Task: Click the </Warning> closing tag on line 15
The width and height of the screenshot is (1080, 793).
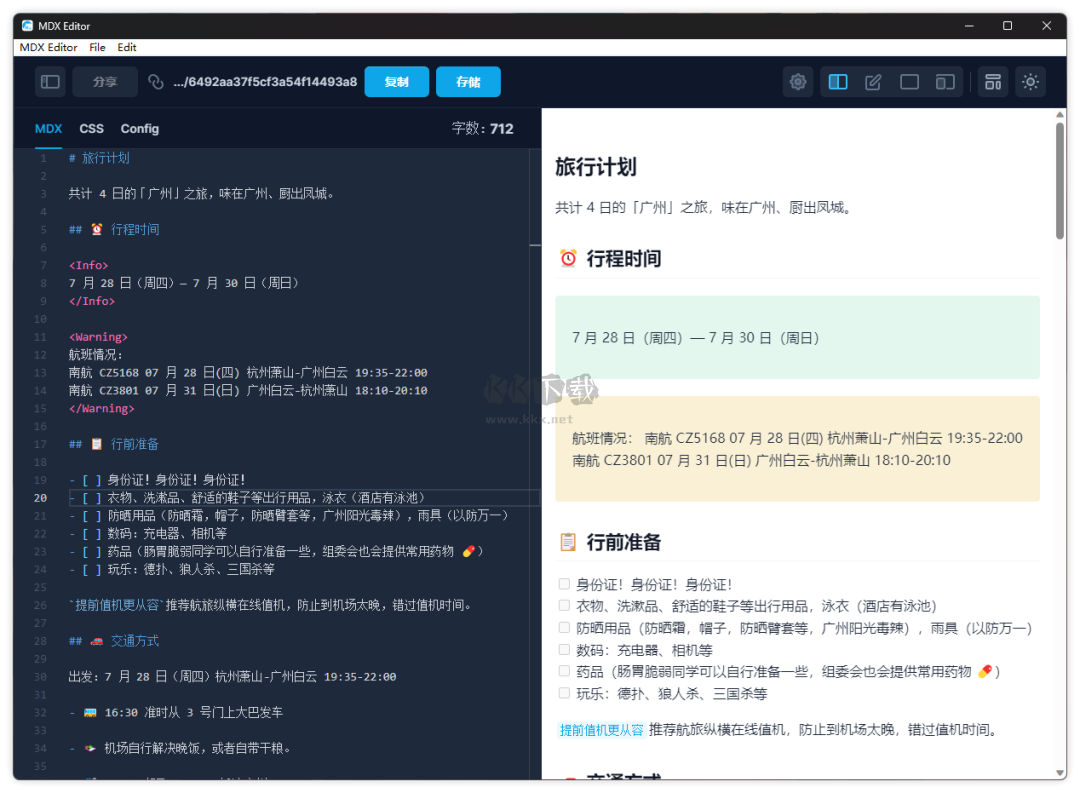Action: (x=101, y=409)
